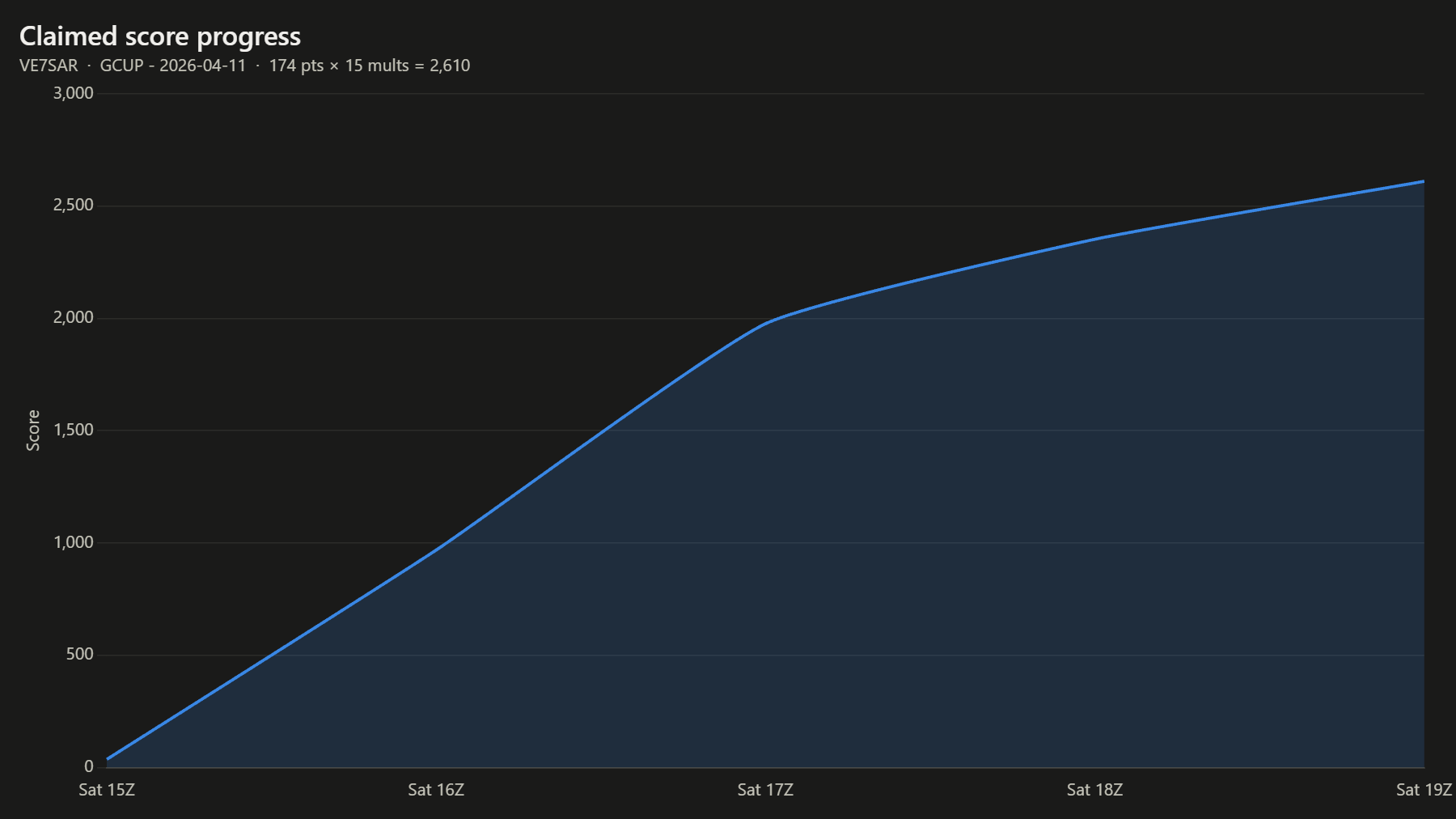
Task: Click the score line's bend at Sat 17Z
Action: pos(765,323)
